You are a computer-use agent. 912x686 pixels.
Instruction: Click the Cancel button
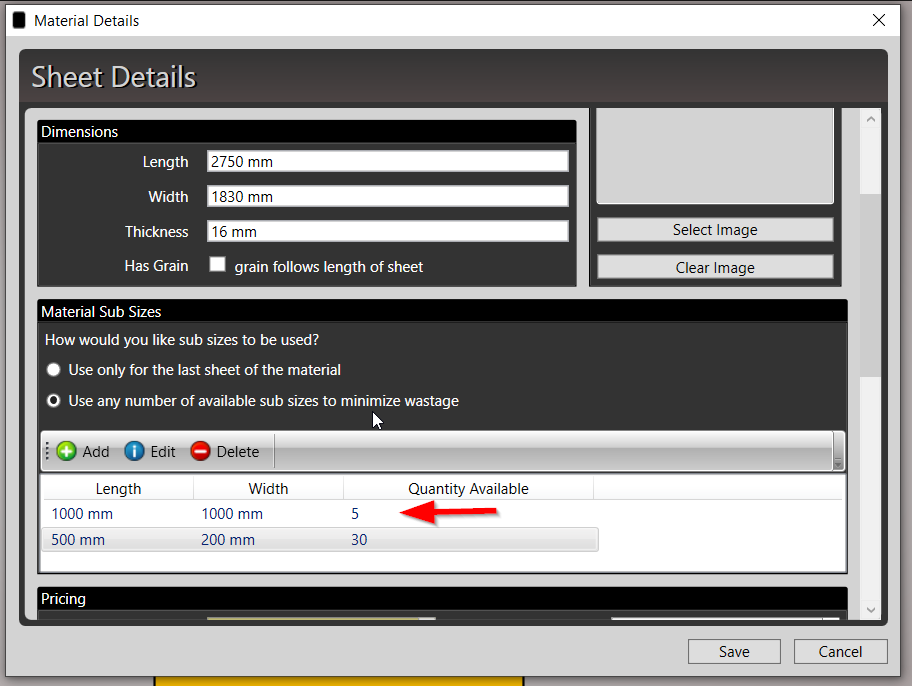click(x=840, y=652)
